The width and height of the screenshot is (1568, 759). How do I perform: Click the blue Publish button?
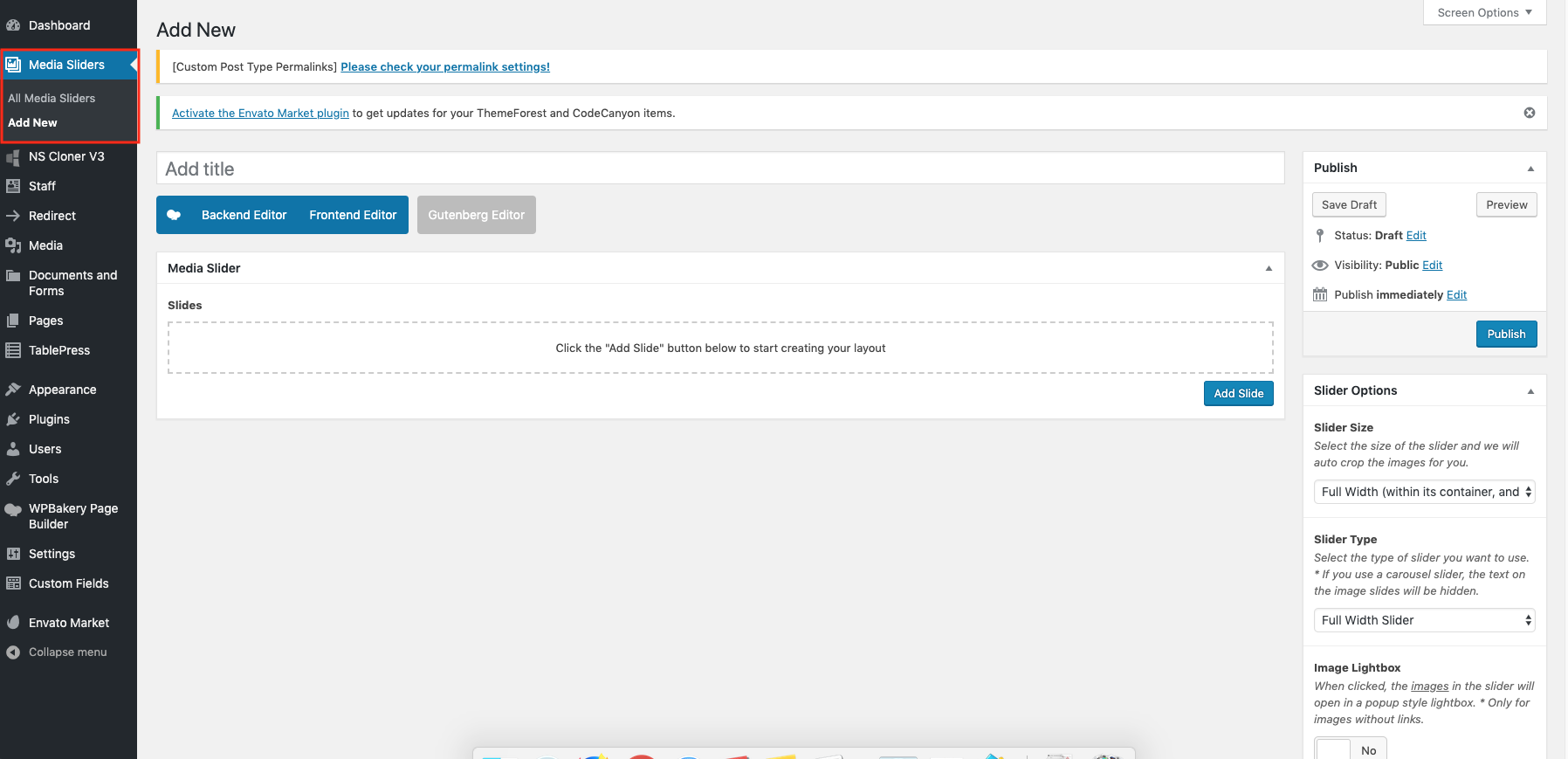point(1506,335)
